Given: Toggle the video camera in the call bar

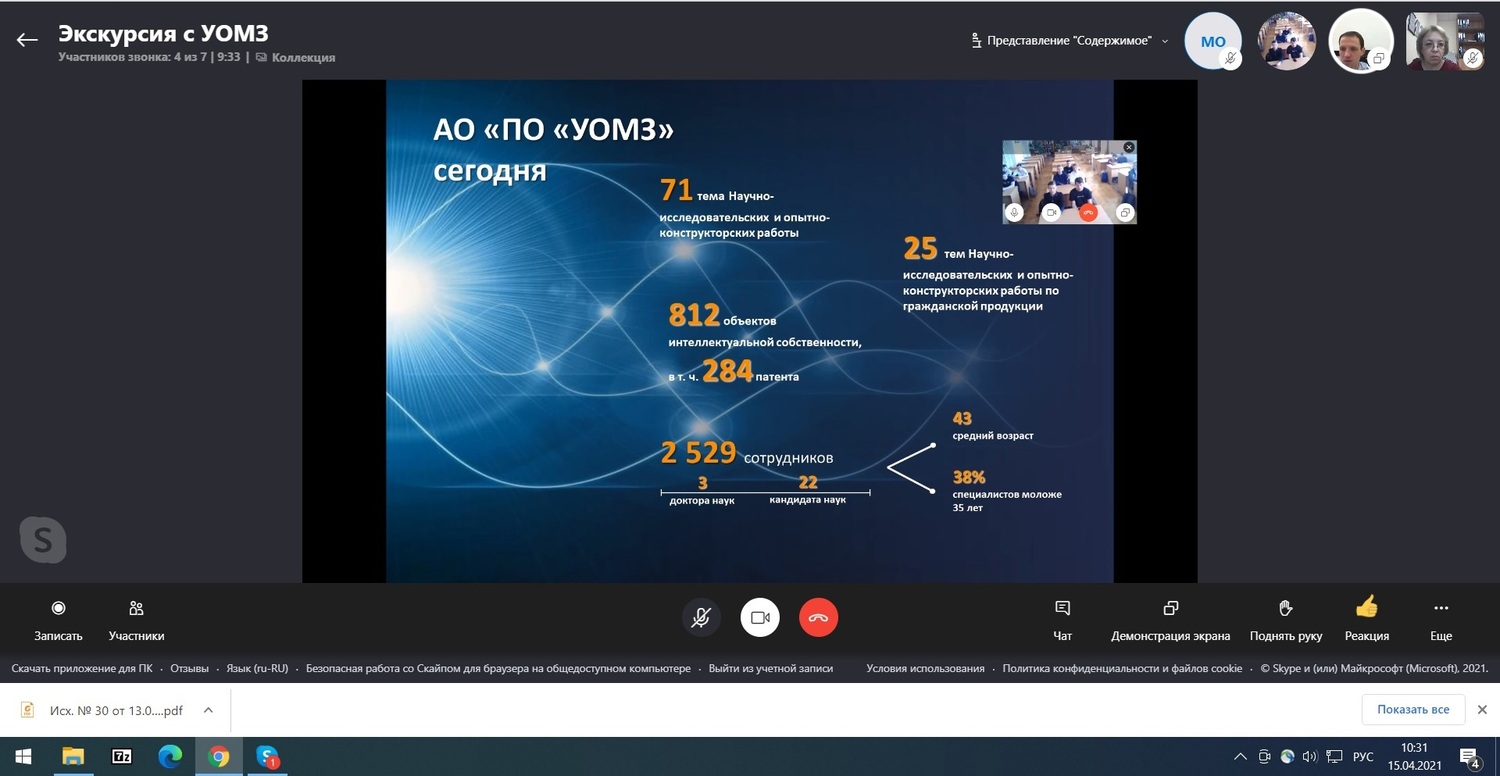Looking at the screenshot, I should coord(760,618).
